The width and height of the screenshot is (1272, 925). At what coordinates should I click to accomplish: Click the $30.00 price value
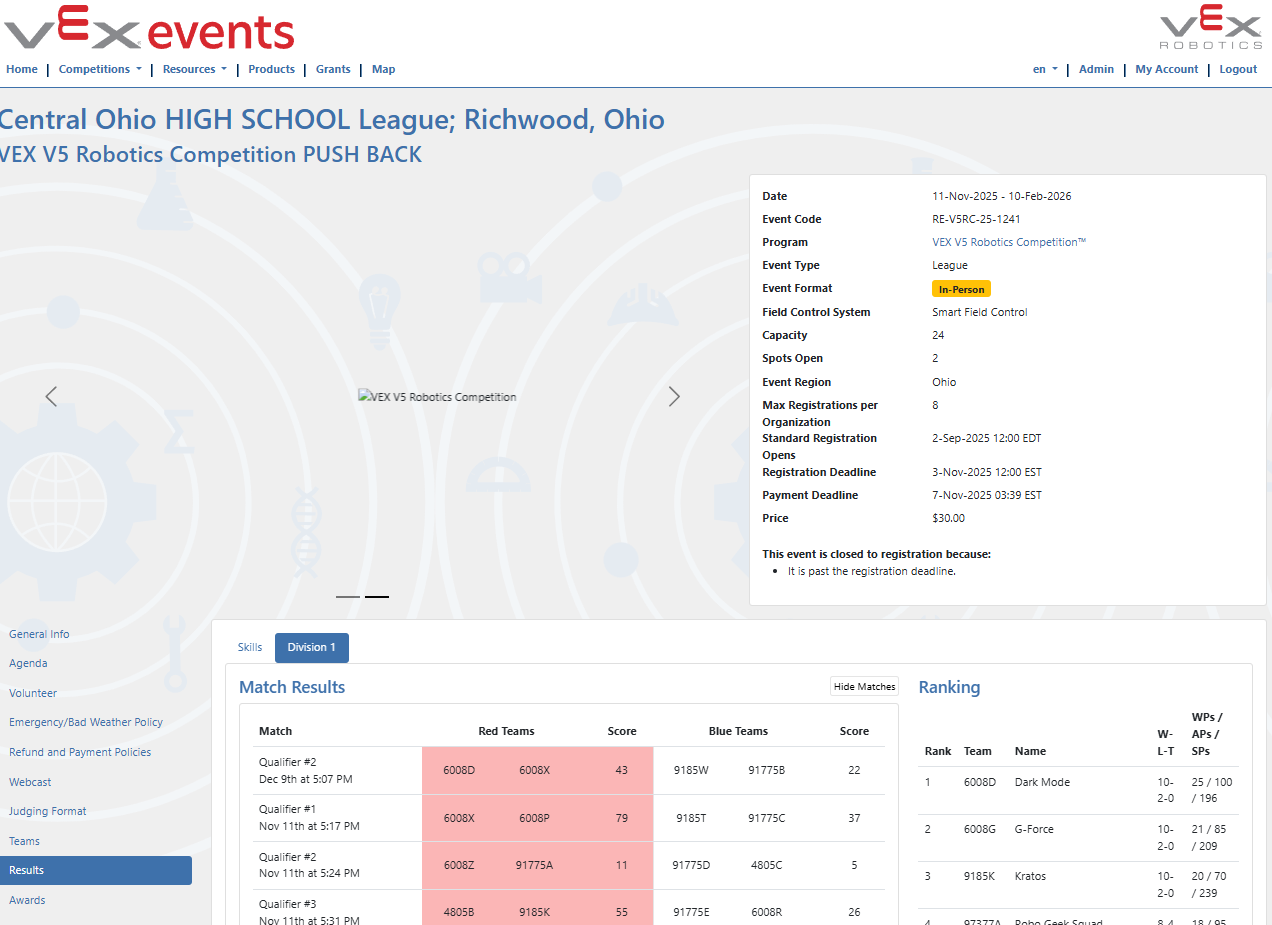tap(949, 518)
